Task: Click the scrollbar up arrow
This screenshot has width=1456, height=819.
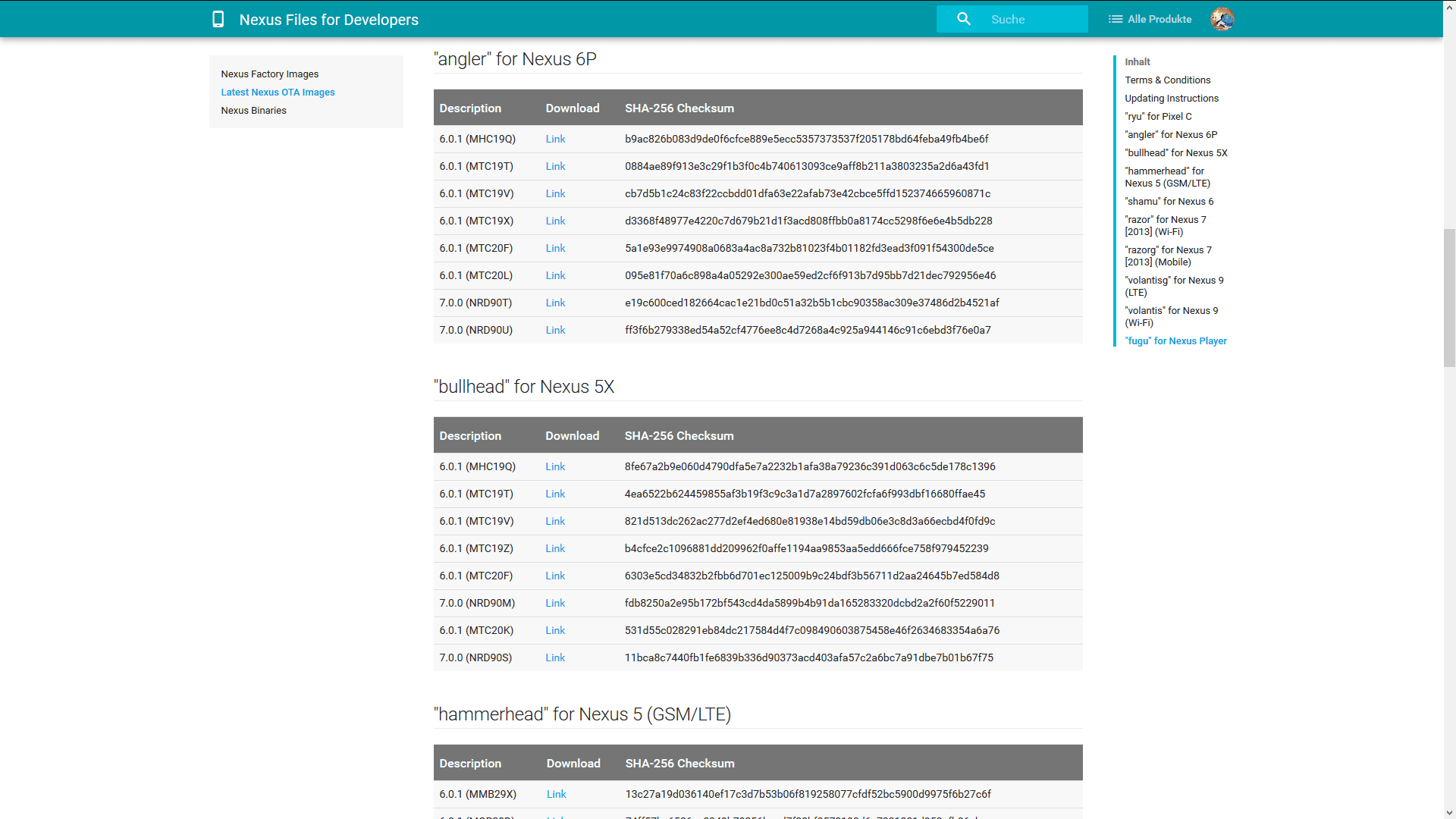Action: pyautogui.click(x=1449, y=6)
